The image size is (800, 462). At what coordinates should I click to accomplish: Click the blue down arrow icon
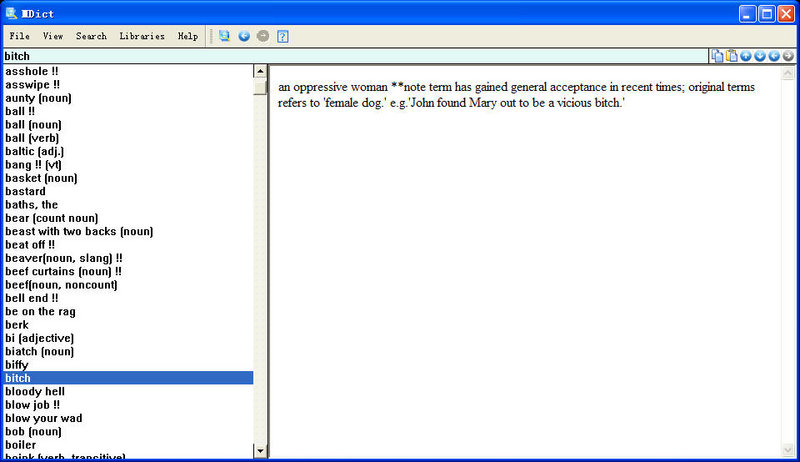(x=760, y=56)
